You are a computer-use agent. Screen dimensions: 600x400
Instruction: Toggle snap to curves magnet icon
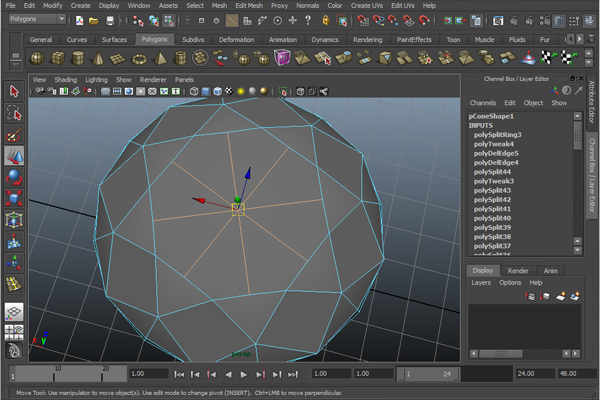tap(378, 20)
